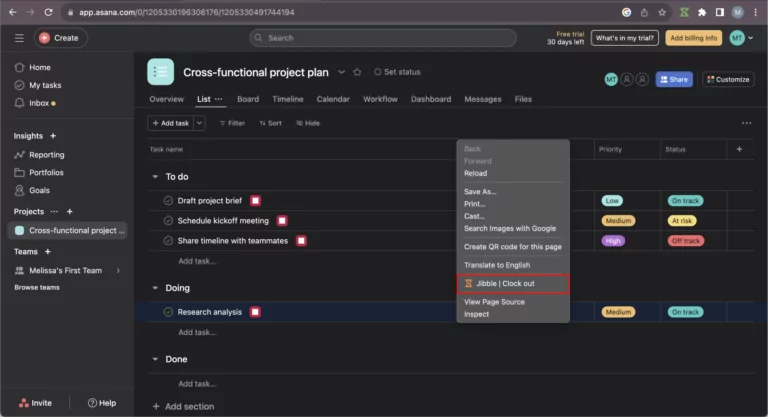Click the hamburger menu icon
The width and height of the screenshot is (768, 417).
(x=19, y=38)
